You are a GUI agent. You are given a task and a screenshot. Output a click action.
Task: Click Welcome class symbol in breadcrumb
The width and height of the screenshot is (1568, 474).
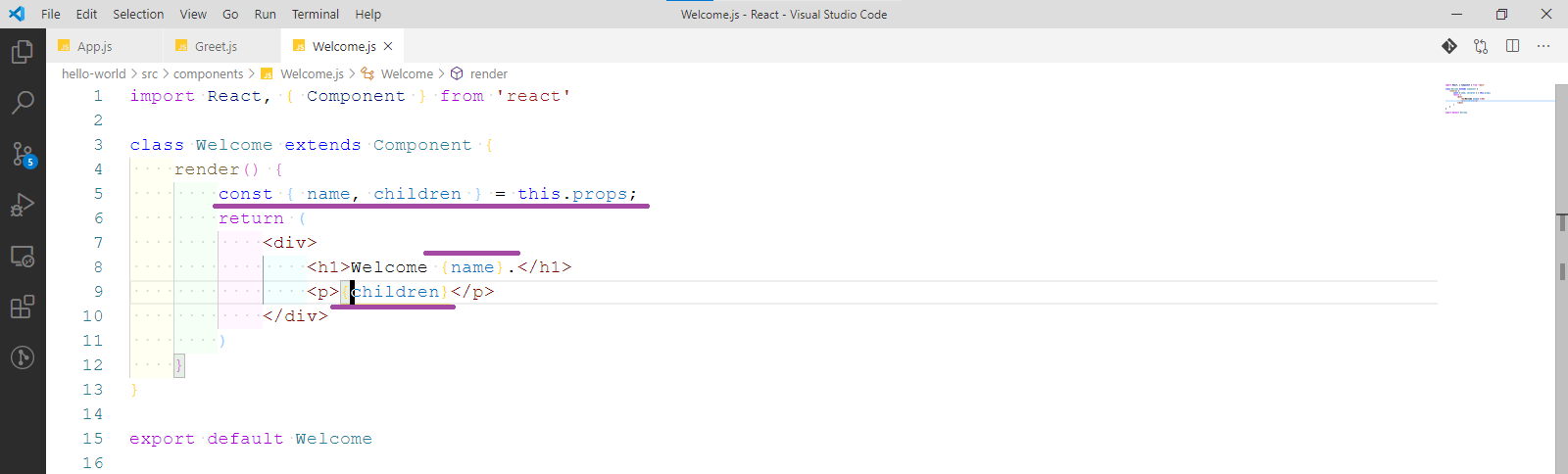pos(407,73)
